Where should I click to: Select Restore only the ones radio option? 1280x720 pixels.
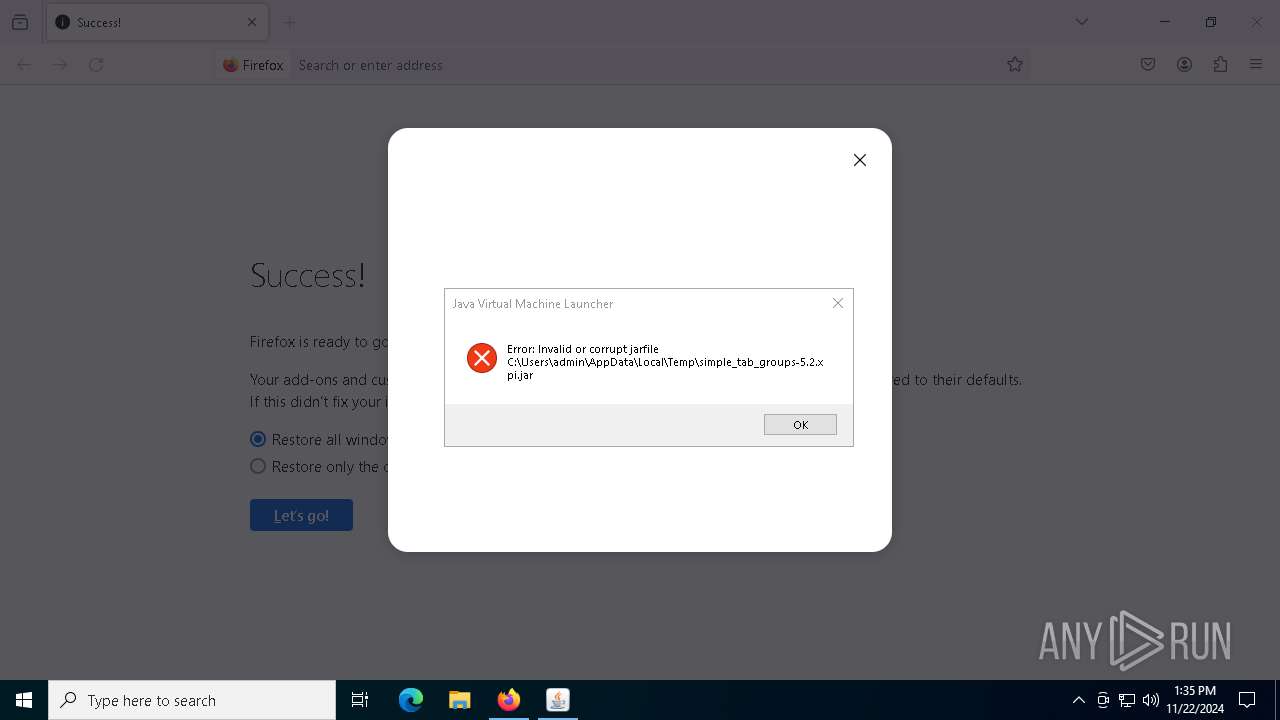coord(258,466)
